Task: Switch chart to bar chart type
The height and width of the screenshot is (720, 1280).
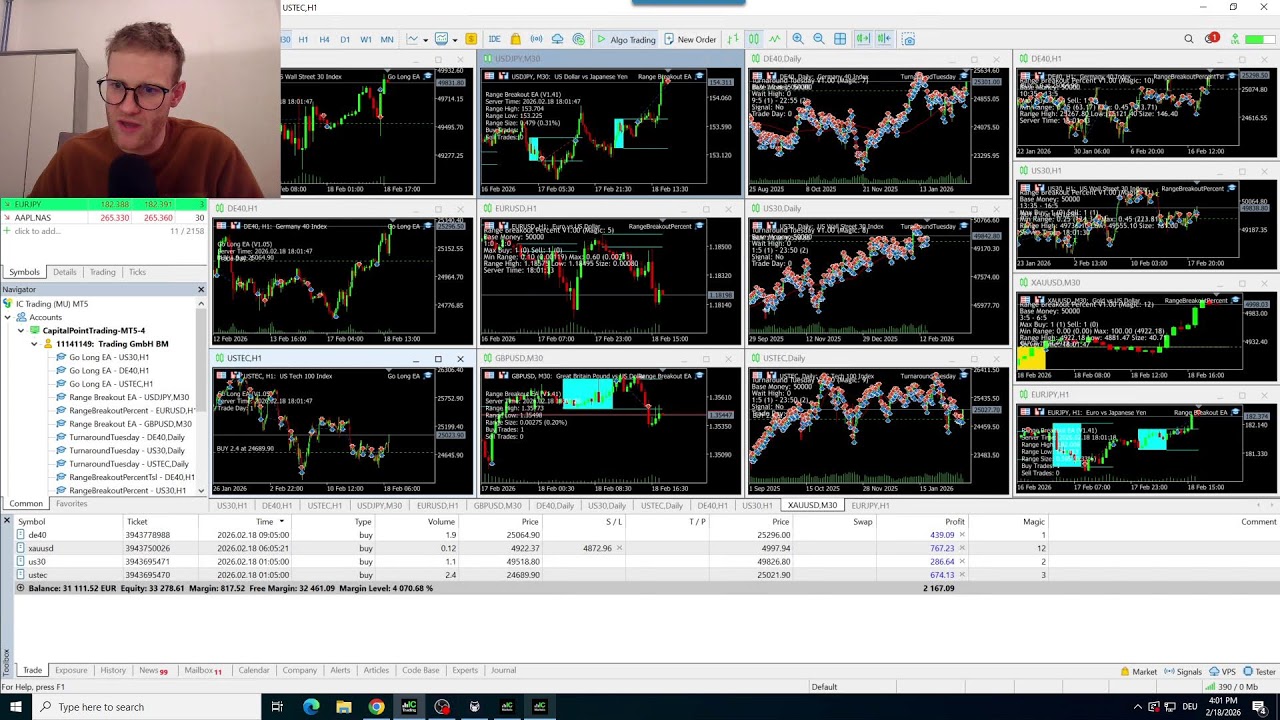Action: 732,39
